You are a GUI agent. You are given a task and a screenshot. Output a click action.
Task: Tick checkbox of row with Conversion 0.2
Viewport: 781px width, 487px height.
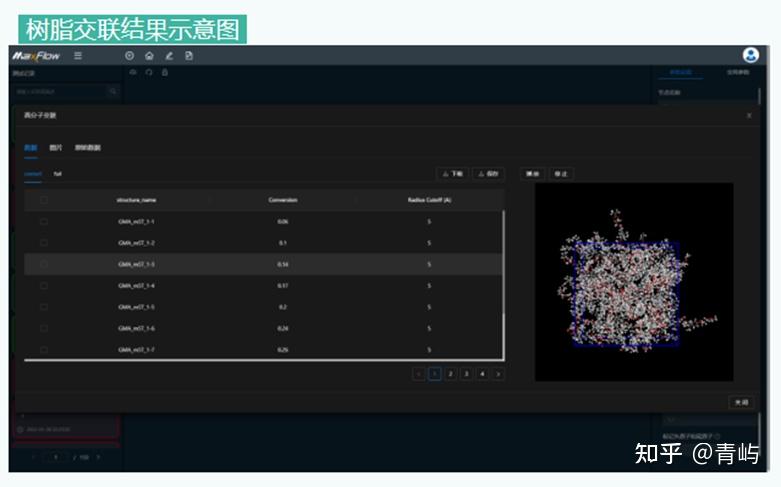point(44,307)
